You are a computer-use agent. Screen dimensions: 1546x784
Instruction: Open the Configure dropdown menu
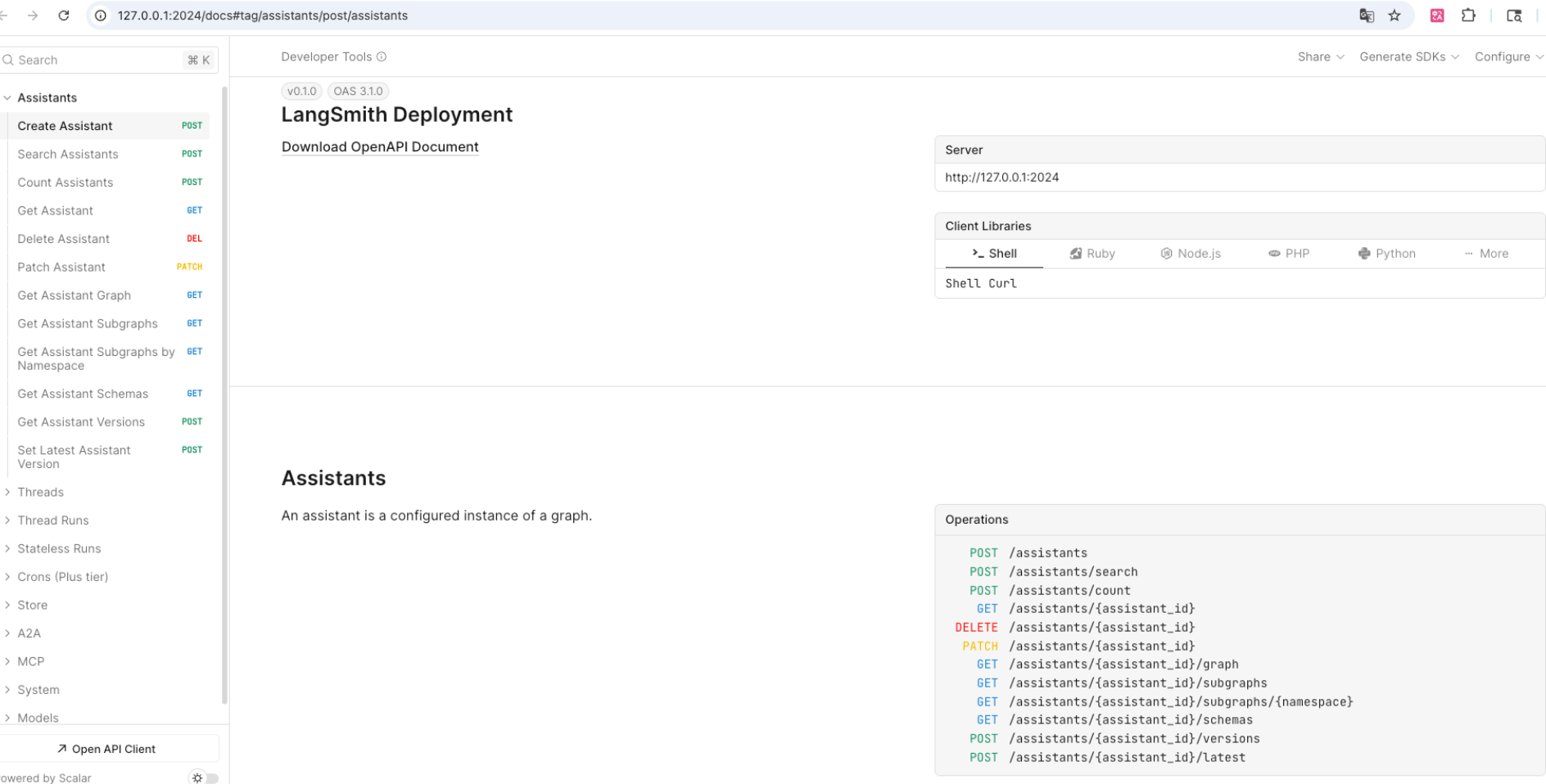(x=1508, y=56)
